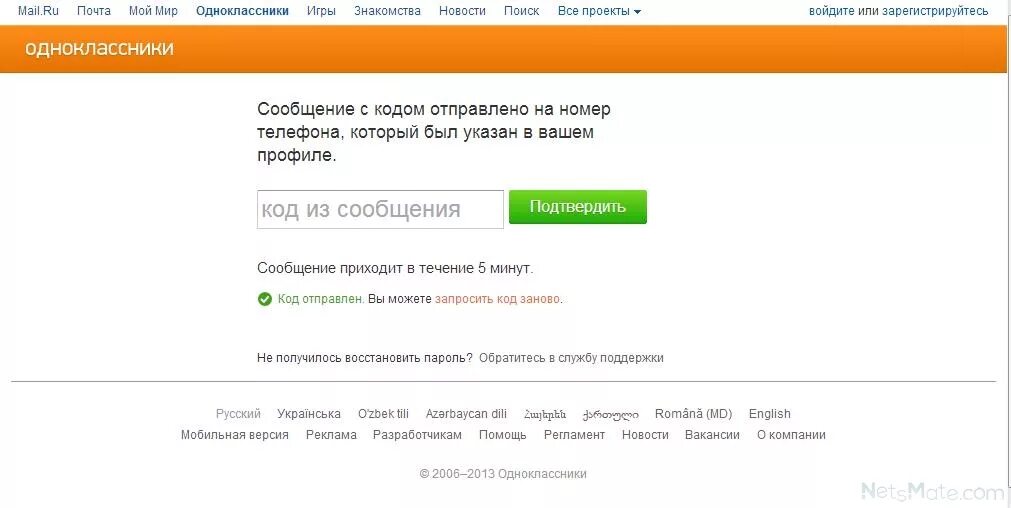Switch language to Română (MD)
Viewport: 1011px width, 508px height.
pos(693,414)
